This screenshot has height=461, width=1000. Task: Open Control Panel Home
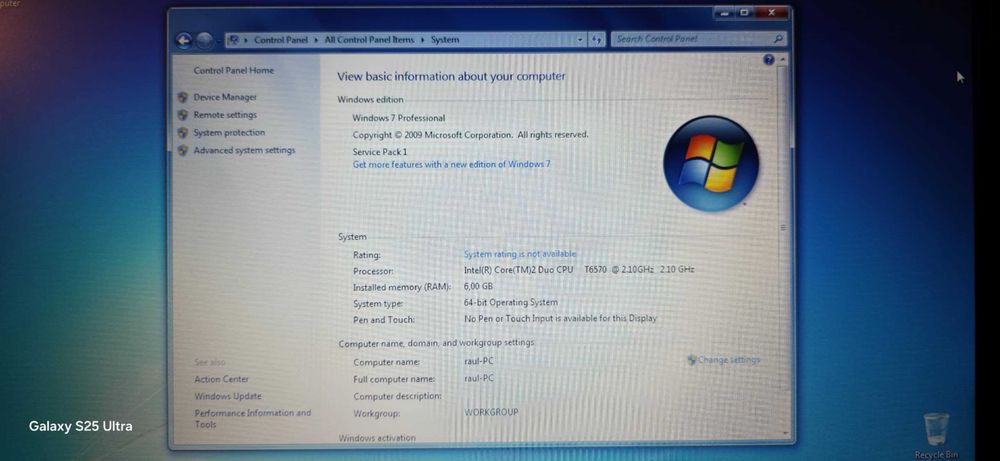click(233, 71)
